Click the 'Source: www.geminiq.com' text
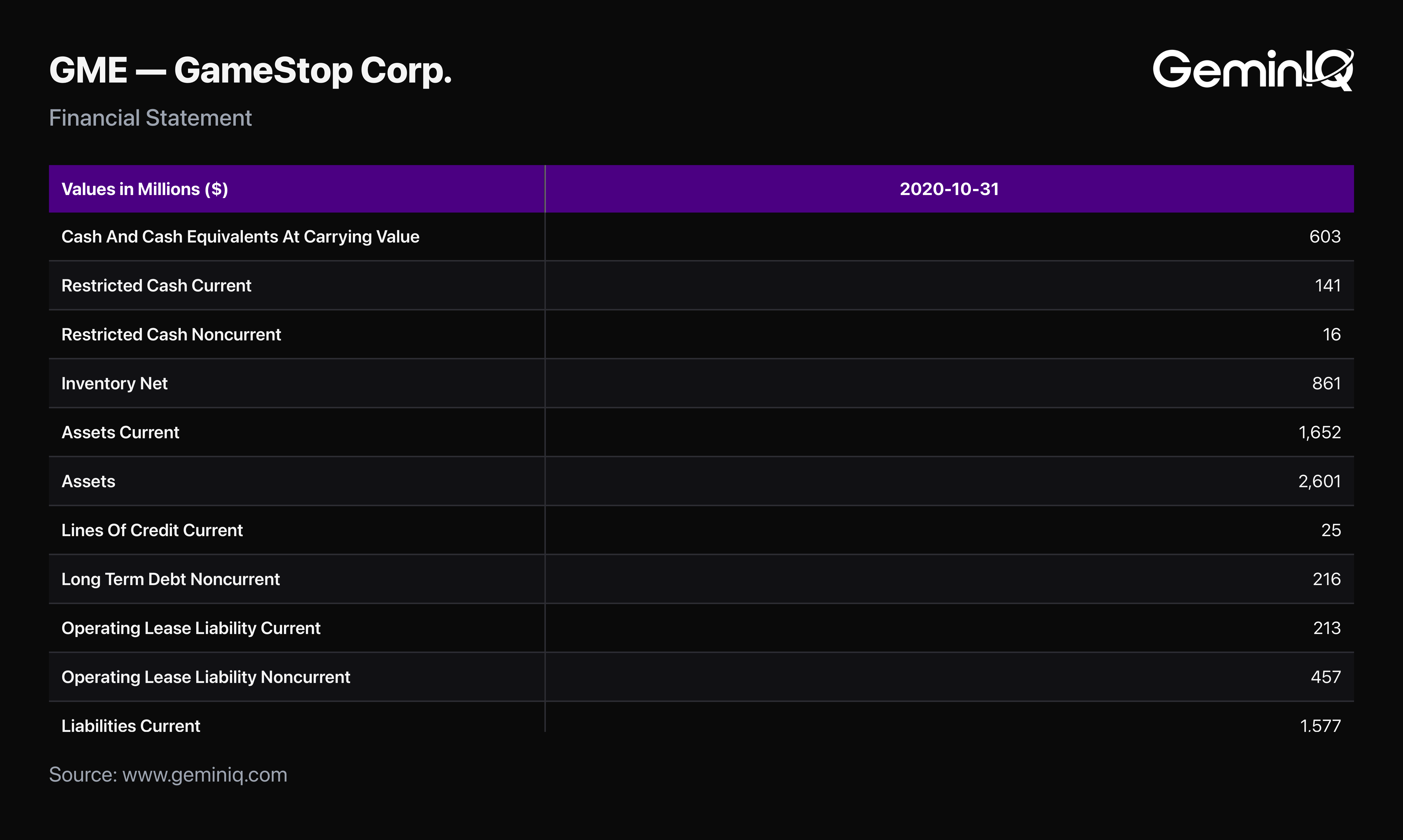Image resolution: width=1403 pixels, height=840 pixels. point(168,775)
